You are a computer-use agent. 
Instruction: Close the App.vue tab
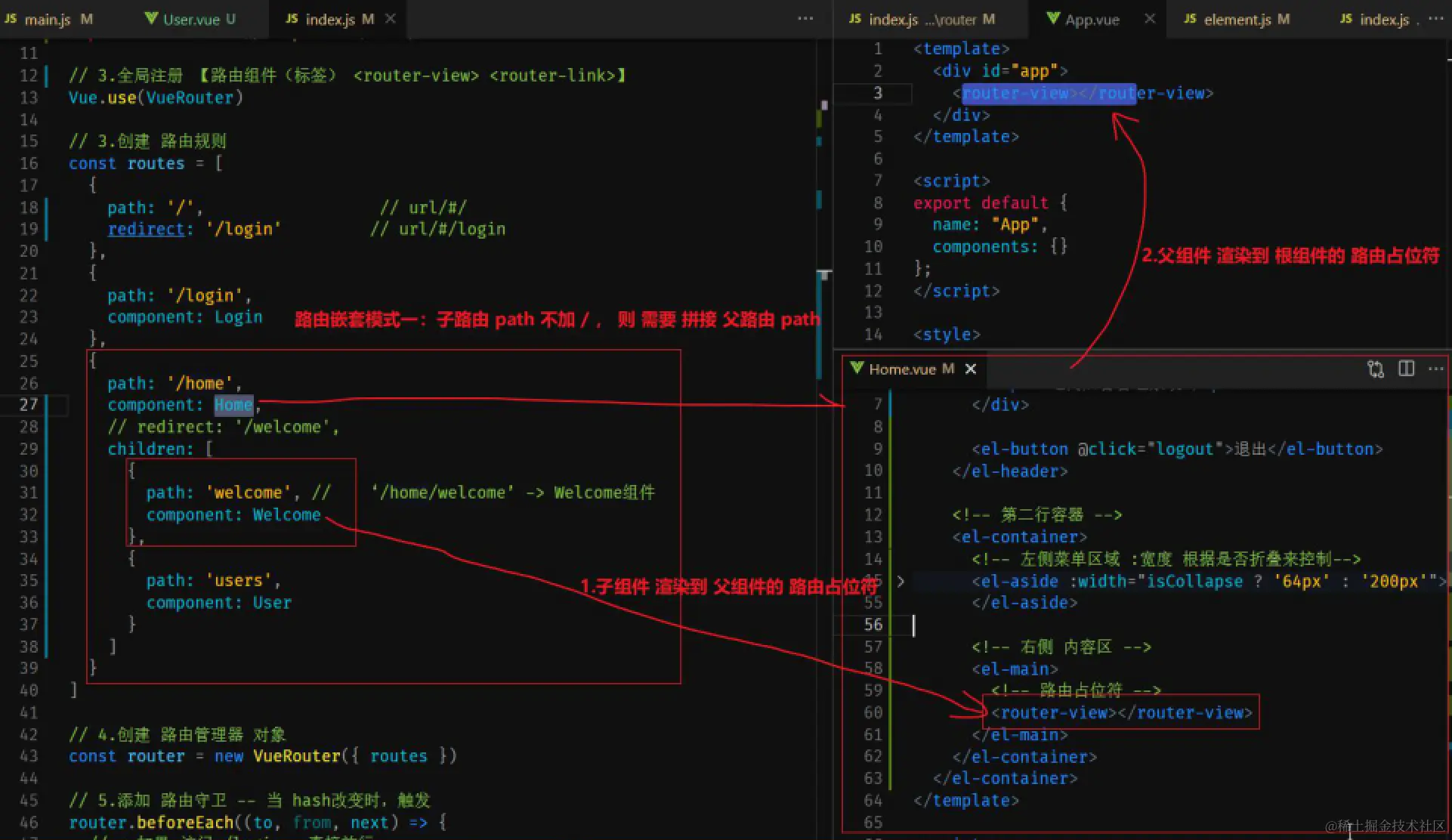click(x=1149, y=19)
